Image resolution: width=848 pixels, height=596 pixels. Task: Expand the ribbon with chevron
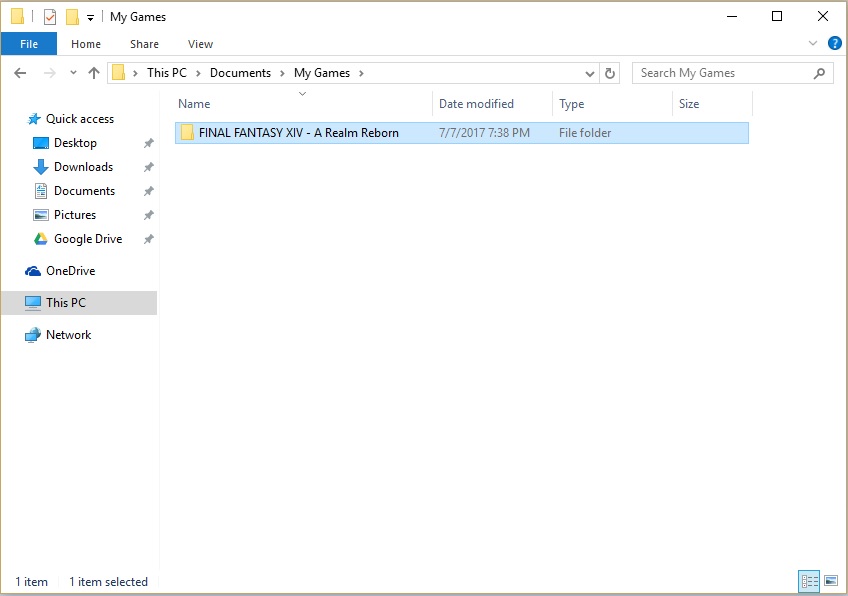point(812,43)
